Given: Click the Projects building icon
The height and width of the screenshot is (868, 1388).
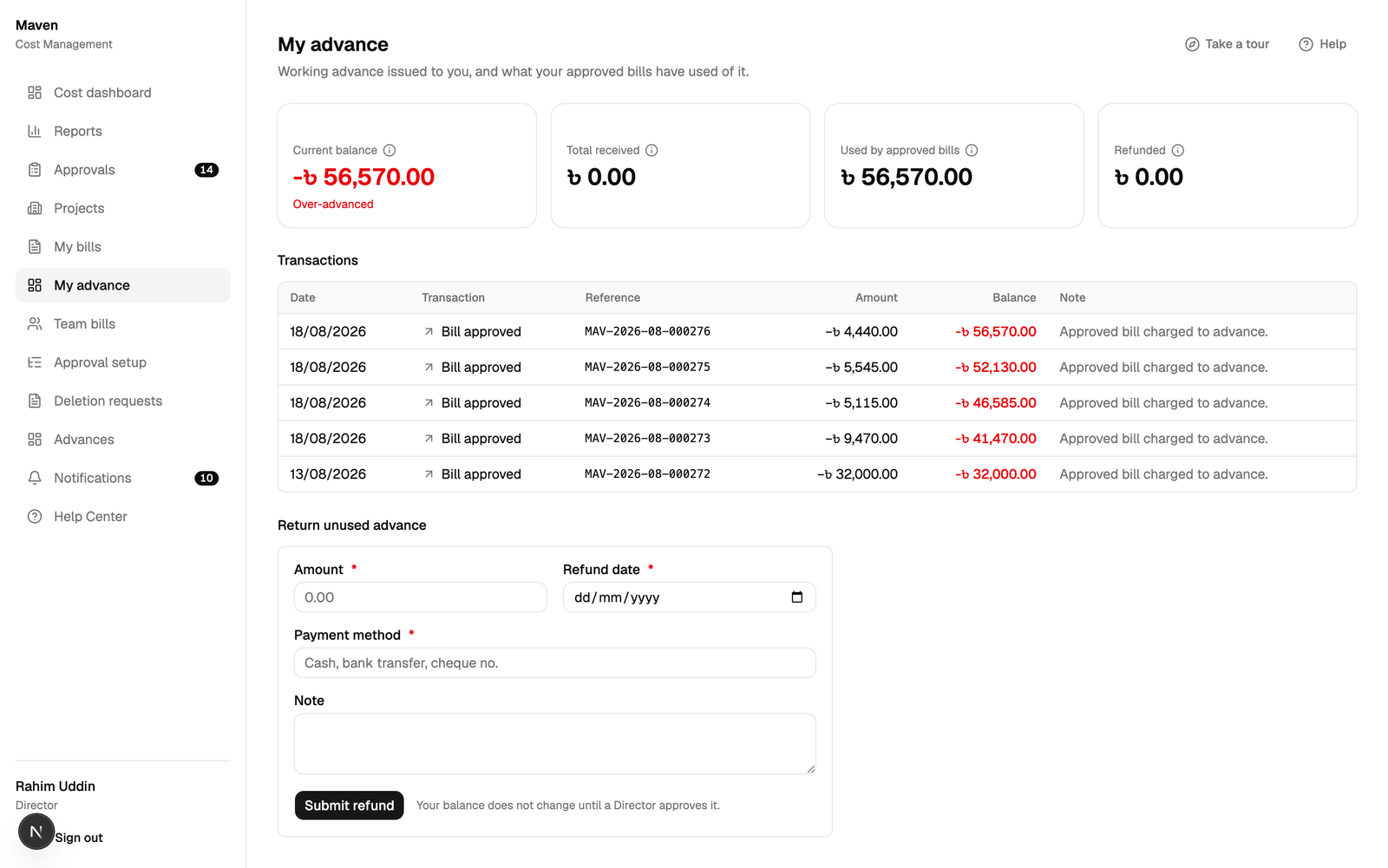Looking at the screenshot, I should (35, 208).
